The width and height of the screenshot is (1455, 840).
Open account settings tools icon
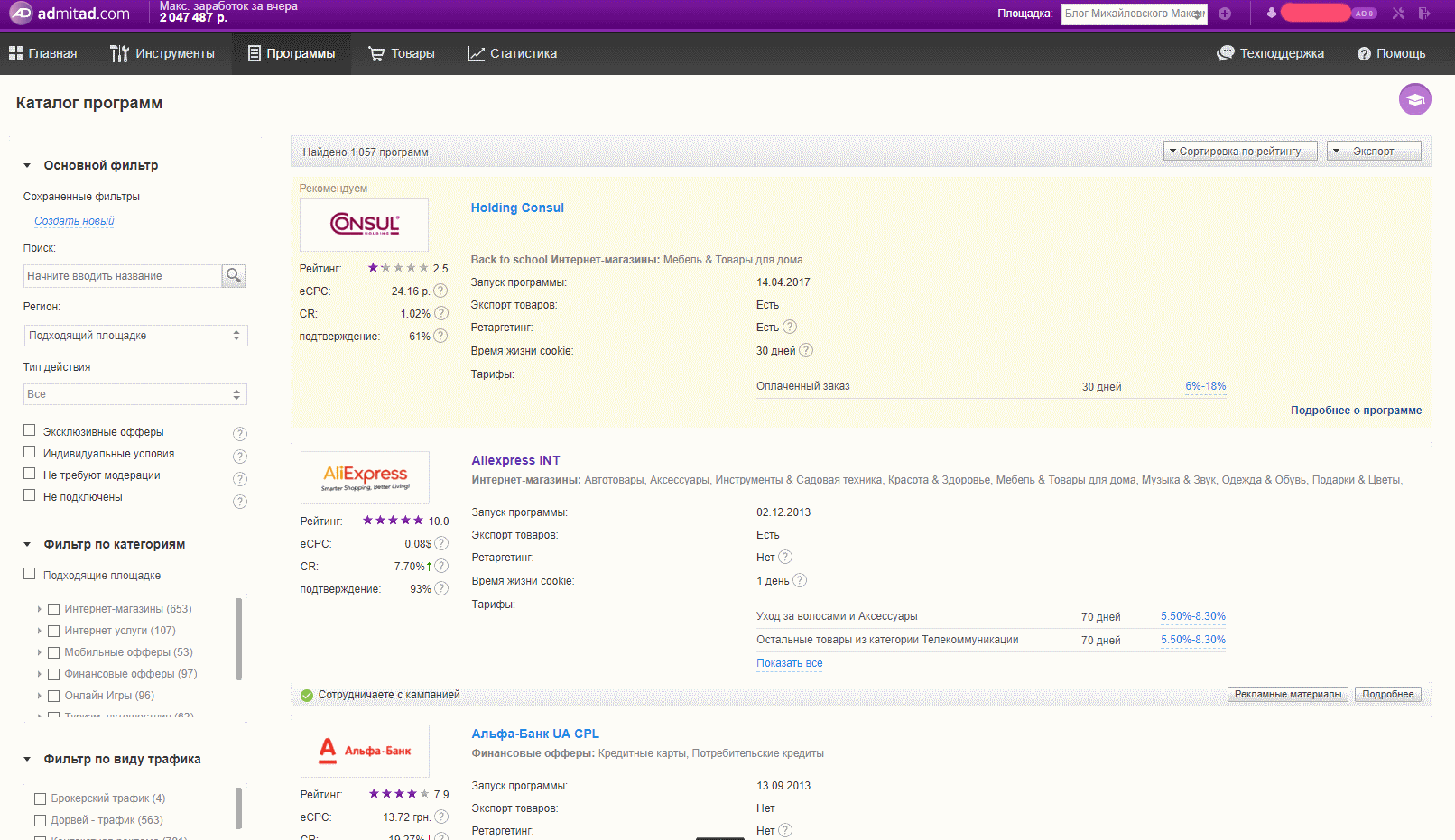(1398, 14)
